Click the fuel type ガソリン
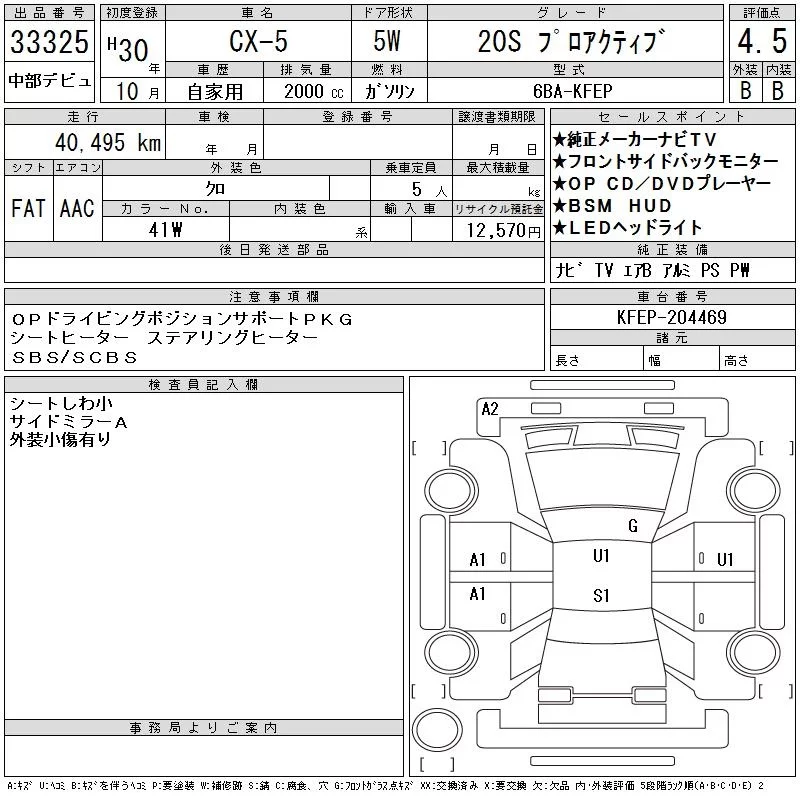The width and height of the screenshot is (800, 800). [389, 92]
